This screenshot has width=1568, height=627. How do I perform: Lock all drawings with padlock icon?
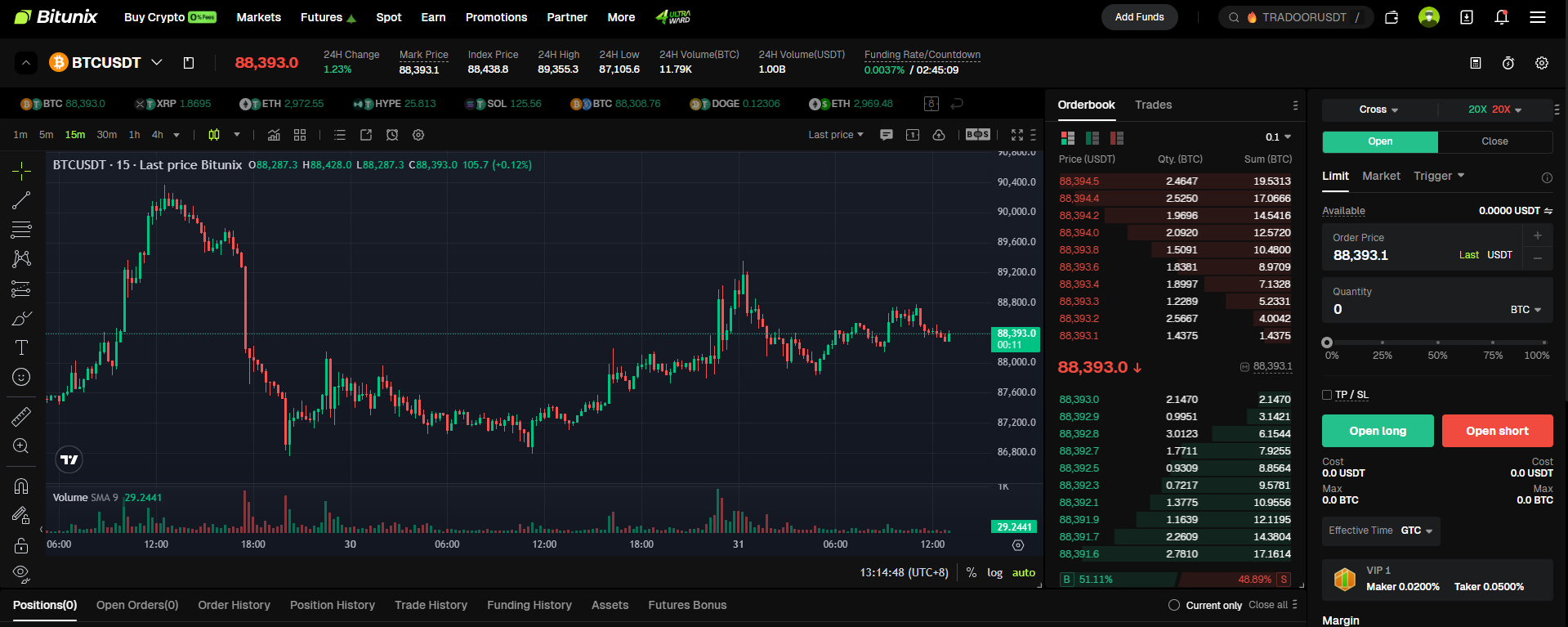point(21,545)
